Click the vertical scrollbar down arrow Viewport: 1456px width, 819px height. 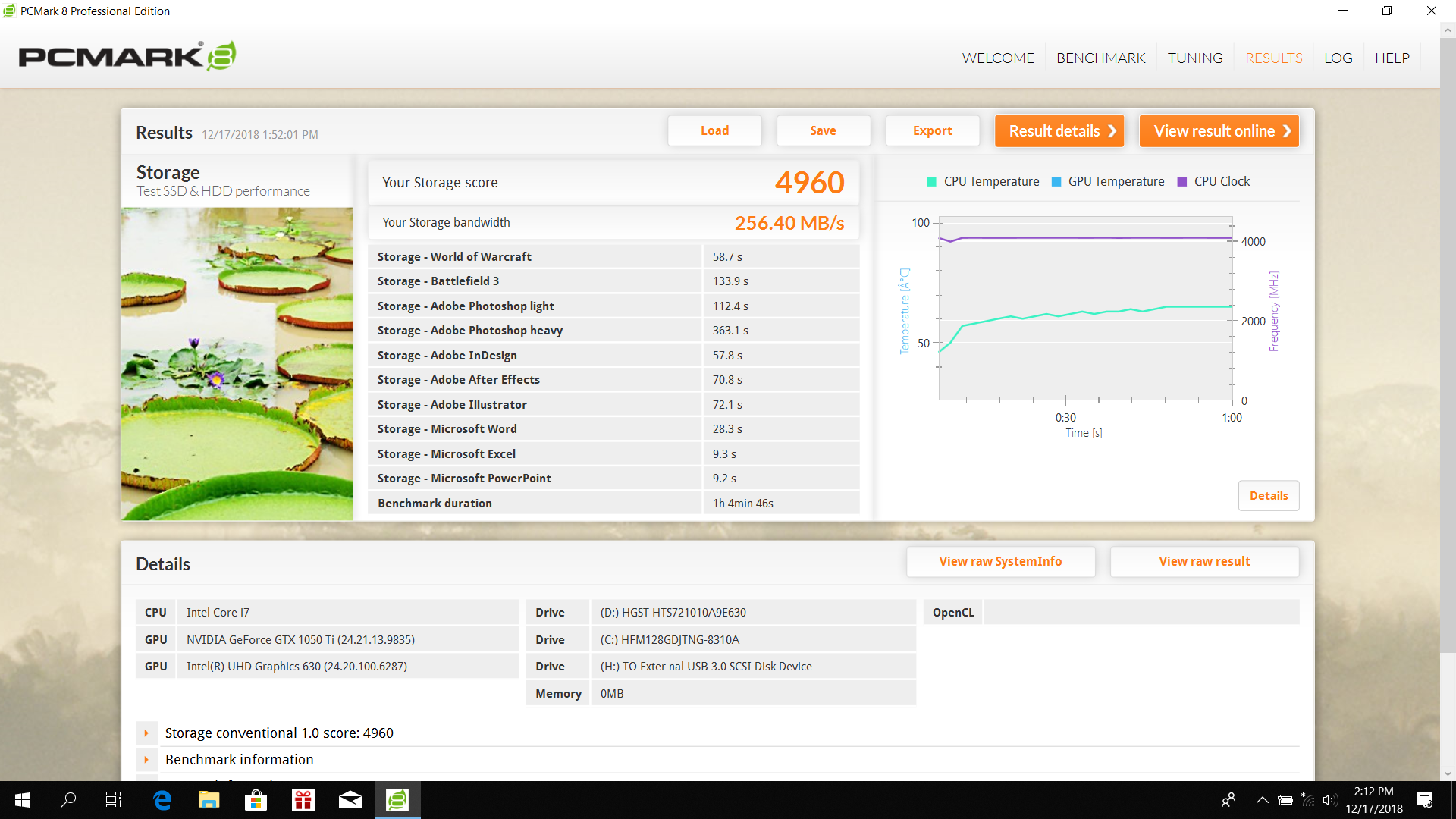click(x=1448, y=773)
